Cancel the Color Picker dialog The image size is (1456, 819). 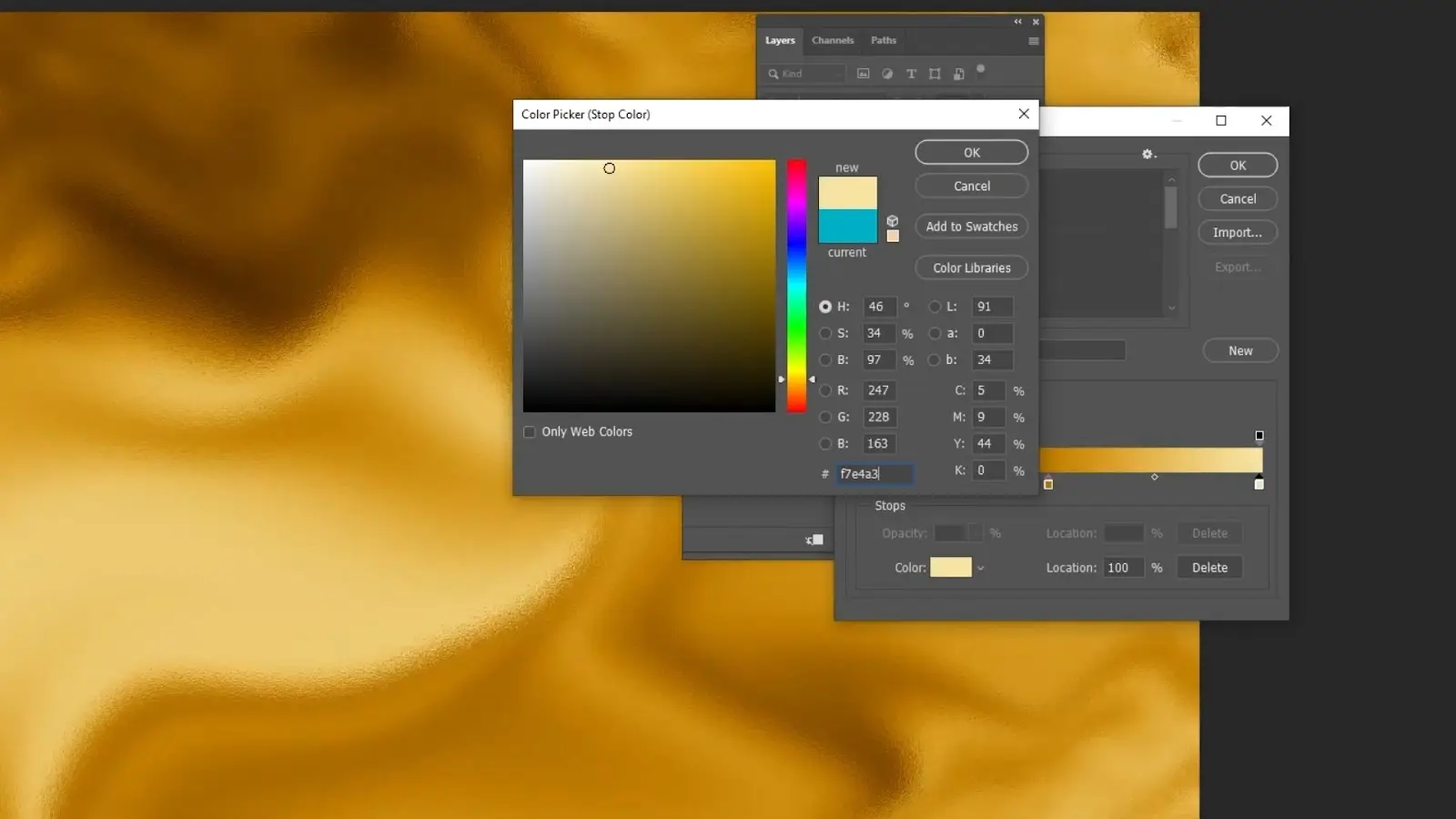pyautogui.click(x=972, y=186)
